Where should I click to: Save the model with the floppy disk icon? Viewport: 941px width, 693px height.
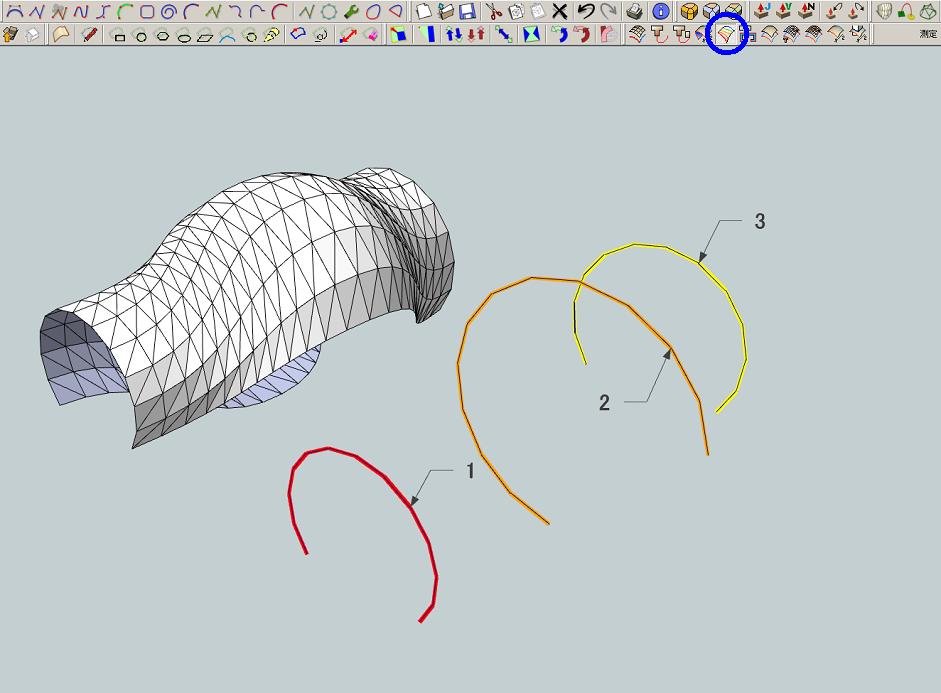[x=467, y=11]
